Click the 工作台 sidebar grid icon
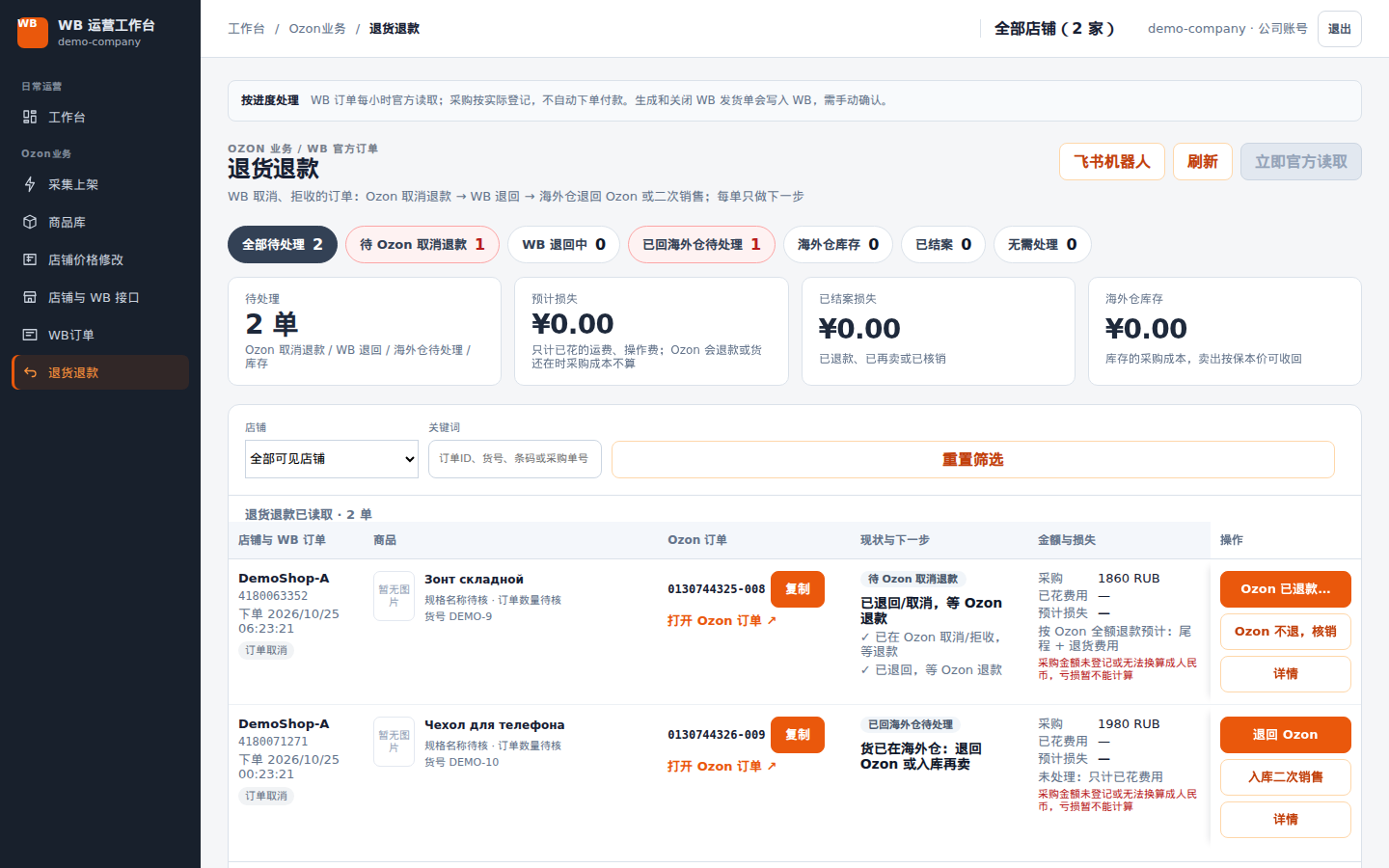 (30, 117)
